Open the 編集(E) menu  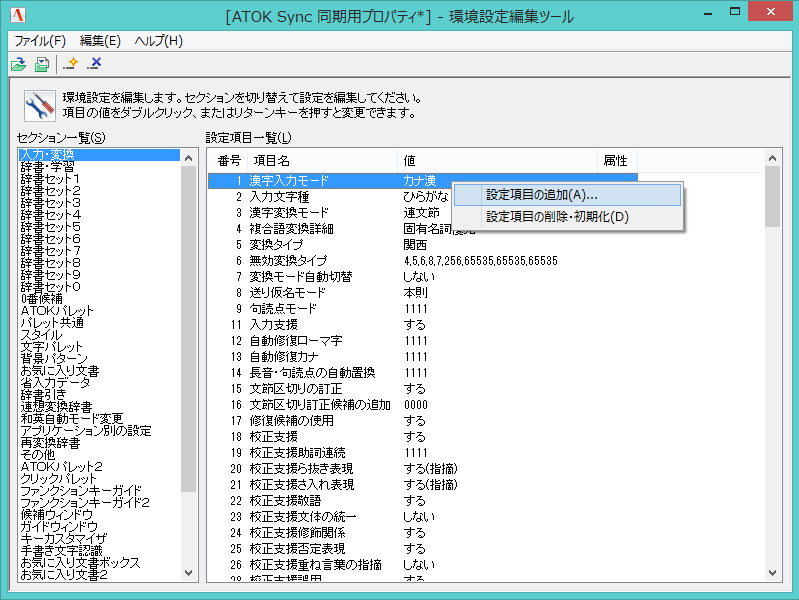100,41
